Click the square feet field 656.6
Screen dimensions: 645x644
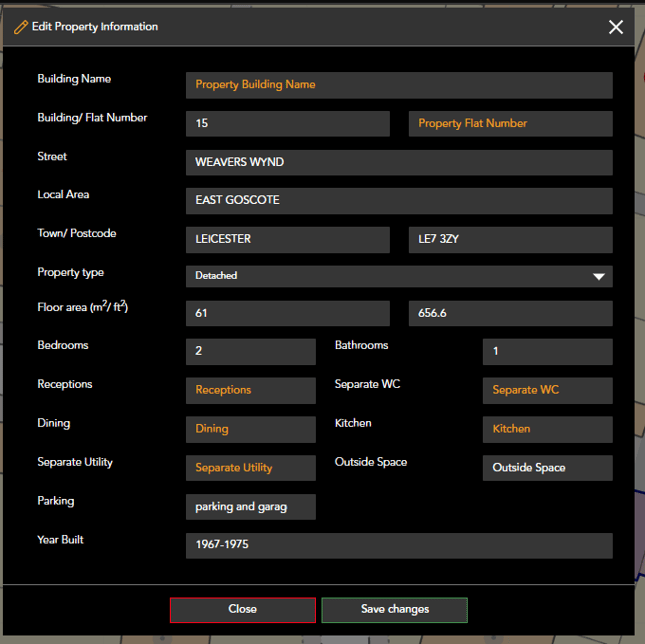[x=510, y=314]
